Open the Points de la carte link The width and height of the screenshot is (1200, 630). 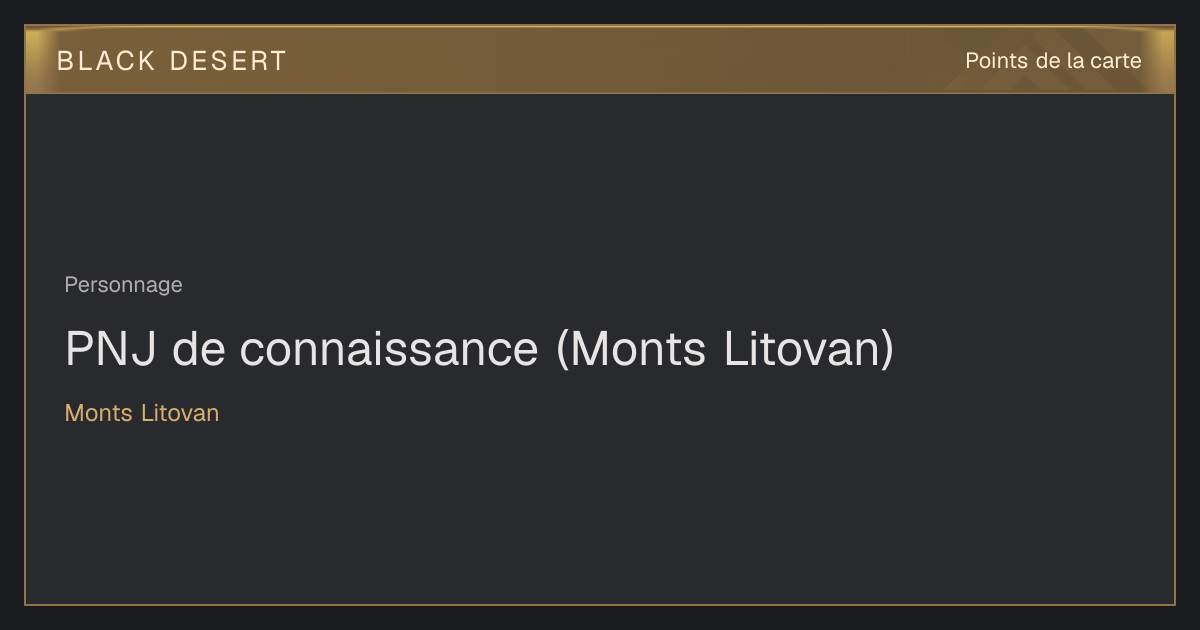tap(1053, 61)
